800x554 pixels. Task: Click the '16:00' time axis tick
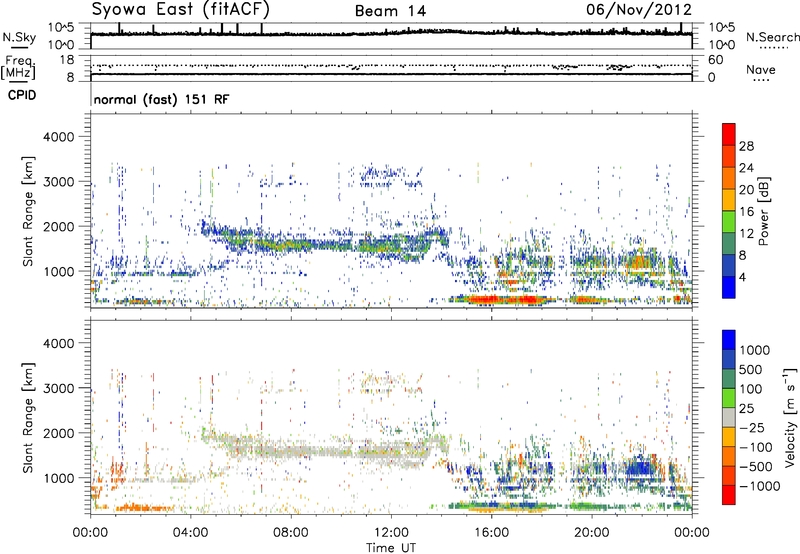pyautogui.click(x=491, y=533)
